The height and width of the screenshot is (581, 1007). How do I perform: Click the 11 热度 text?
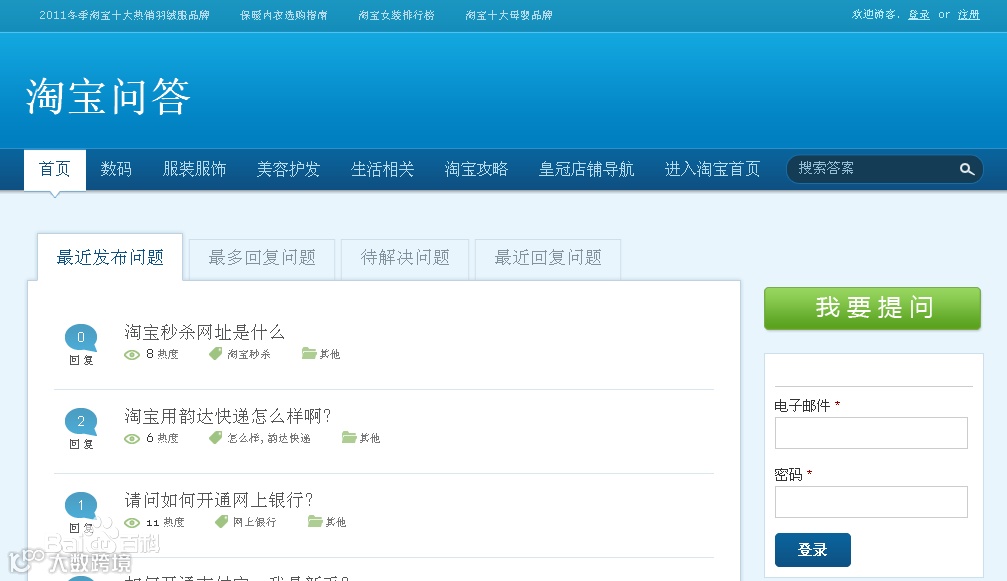coord(165,523)
